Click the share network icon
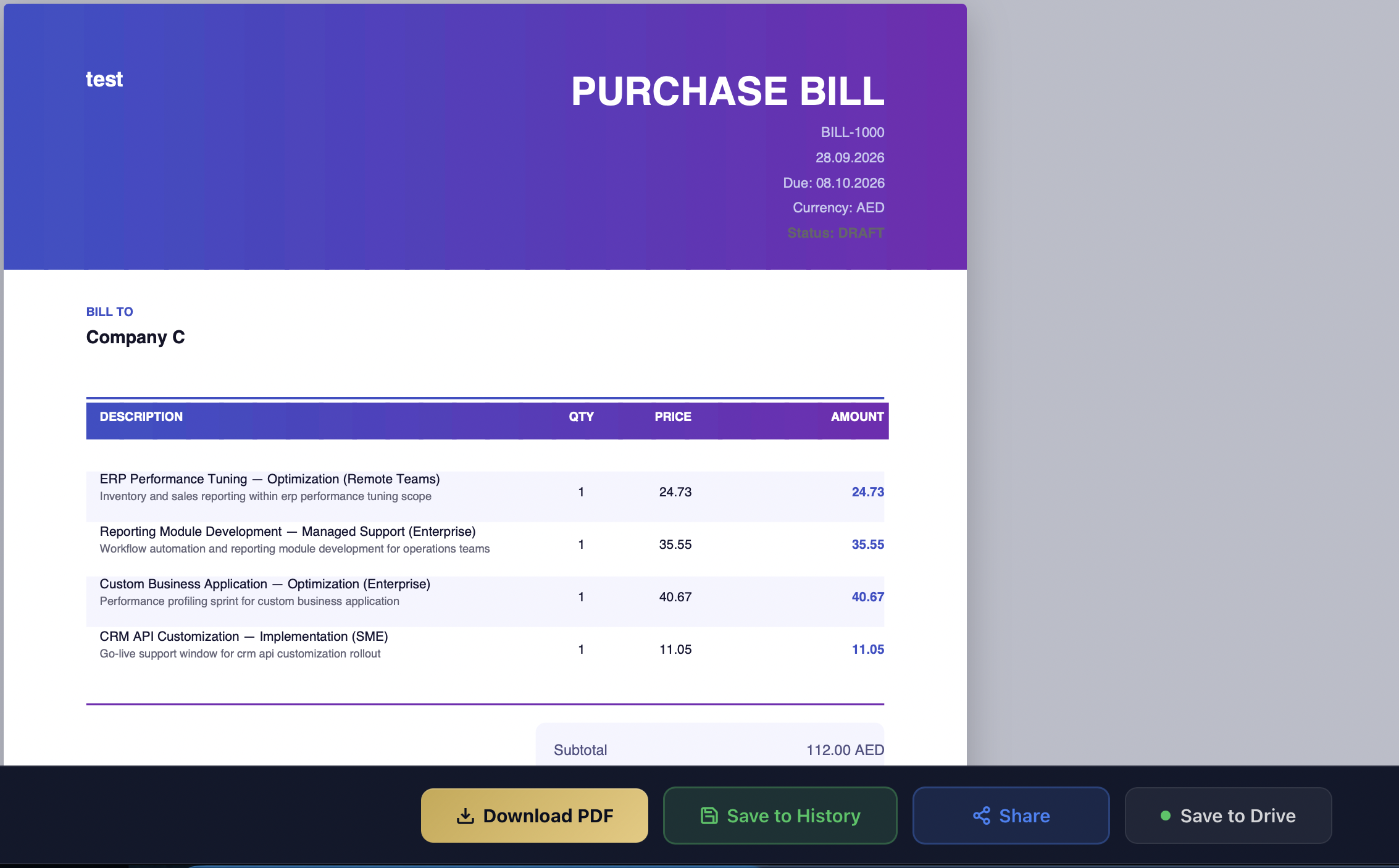This screenshot has height=868, width=1399. pyautogui.click(x=982, y=816)
